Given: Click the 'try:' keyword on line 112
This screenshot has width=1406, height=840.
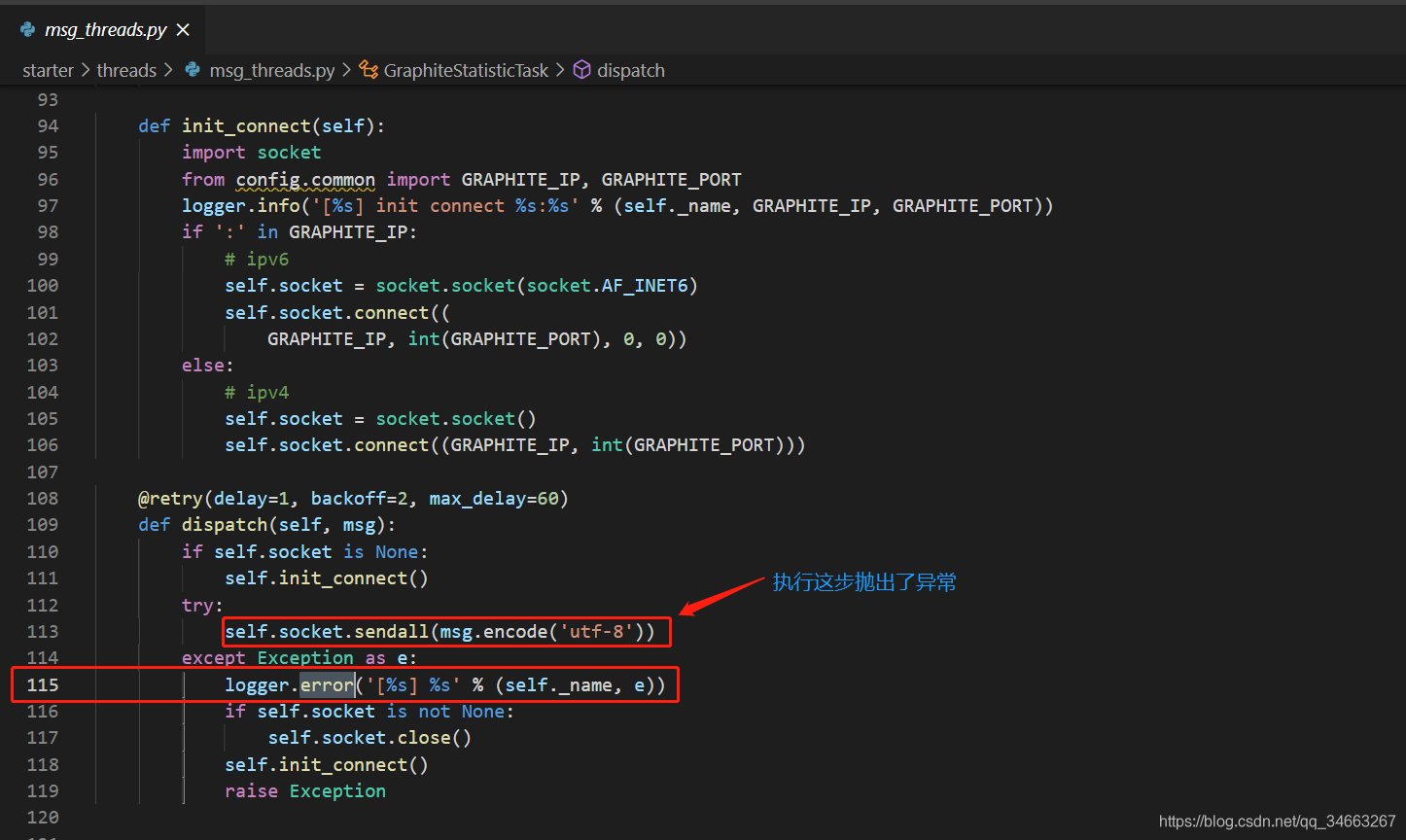Looking at the screenshot, I should coord(203,605).
